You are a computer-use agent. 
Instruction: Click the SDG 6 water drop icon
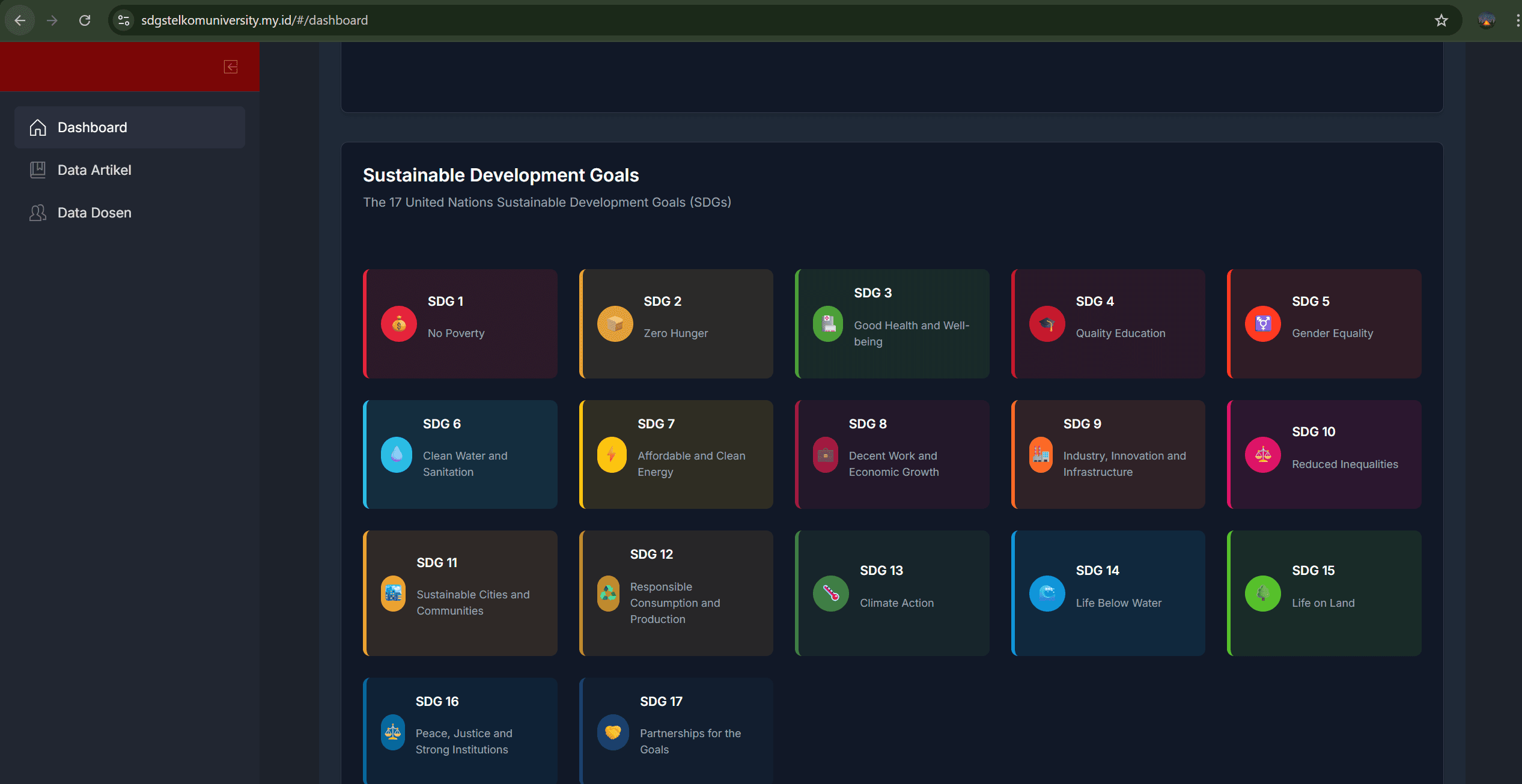[397, 455]
